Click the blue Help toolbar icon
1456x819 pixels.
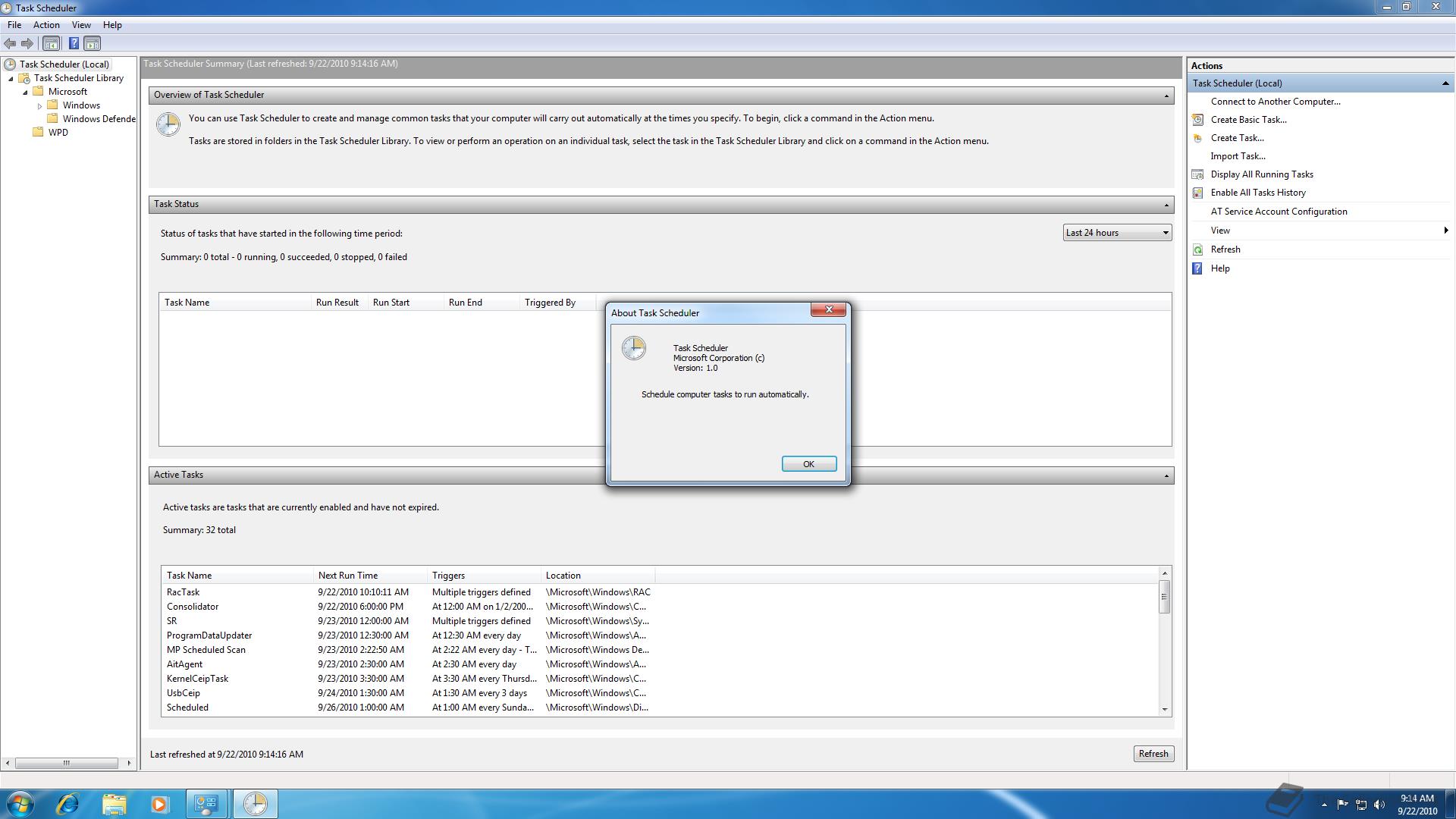(x=74, y=44)
